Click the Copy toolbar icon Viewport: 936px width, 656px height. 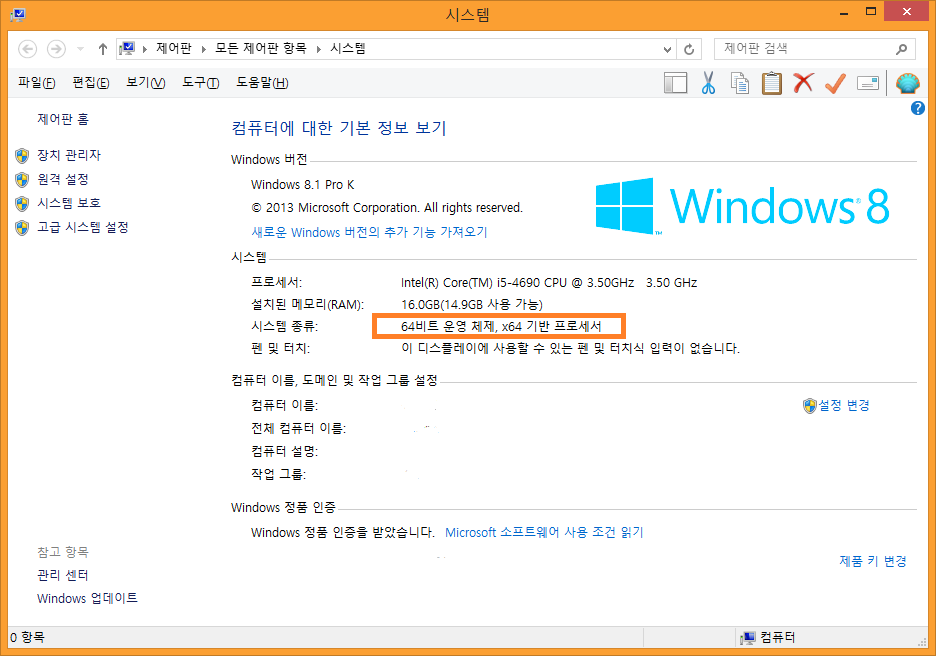click(x=740, y=83)
